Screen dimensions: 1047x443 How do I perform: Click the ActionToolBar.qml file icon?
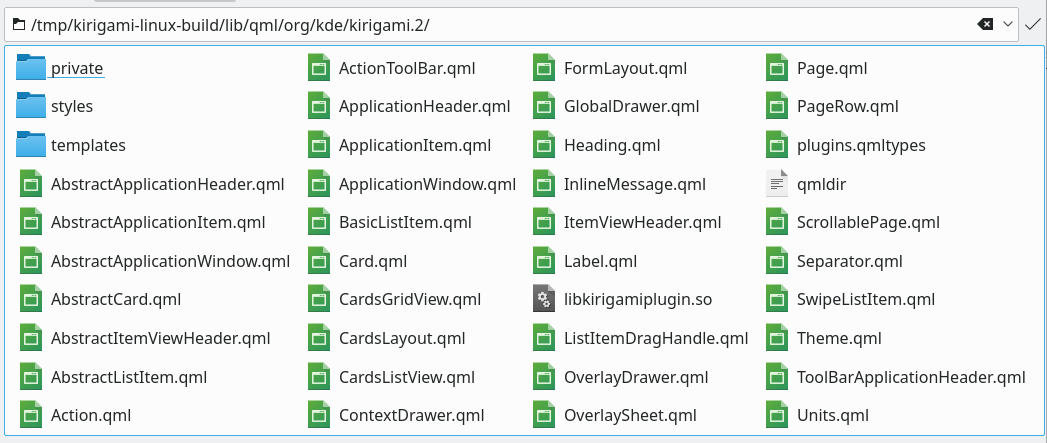(x=319, y=67)
